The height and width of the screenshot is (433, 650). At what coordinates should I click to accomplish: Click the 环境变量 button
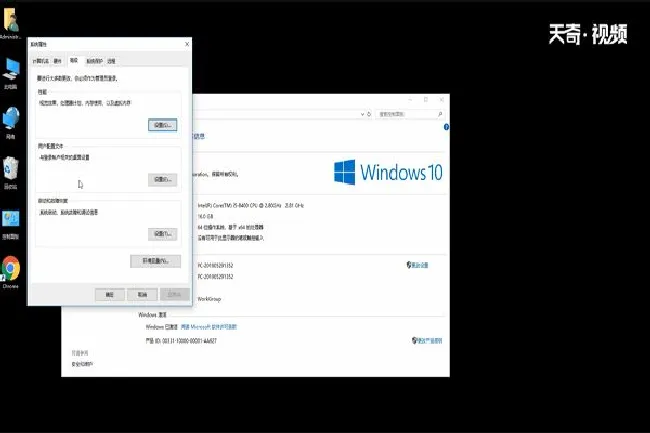(155, 261)
